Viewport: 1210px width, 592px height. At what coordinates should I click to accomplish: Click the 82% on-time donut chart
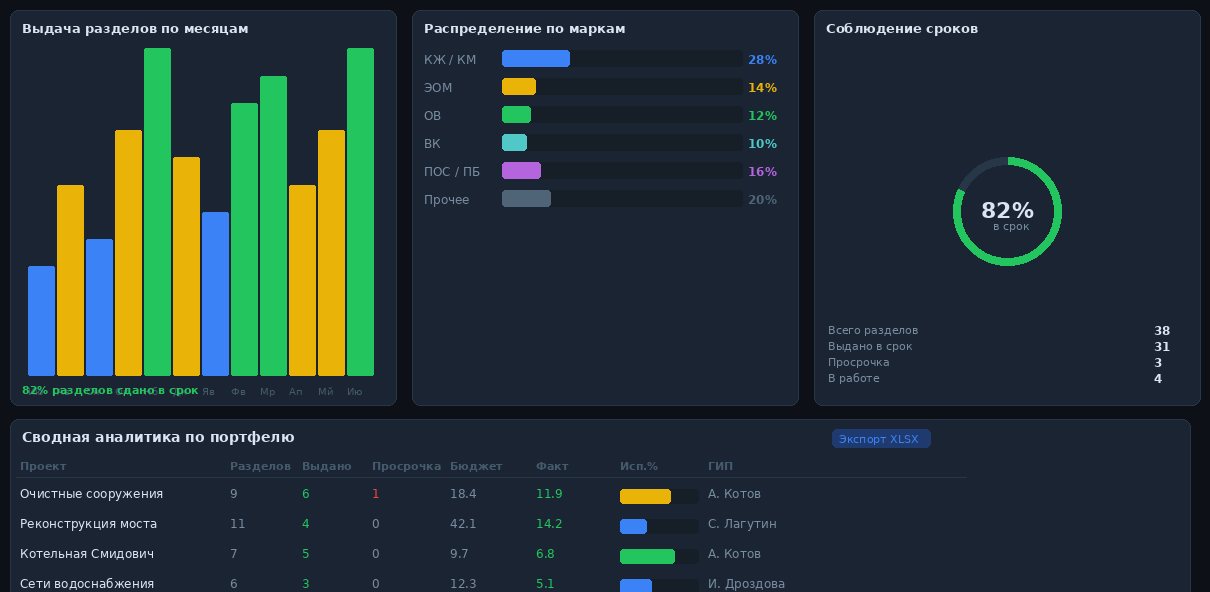(1007, 211)
